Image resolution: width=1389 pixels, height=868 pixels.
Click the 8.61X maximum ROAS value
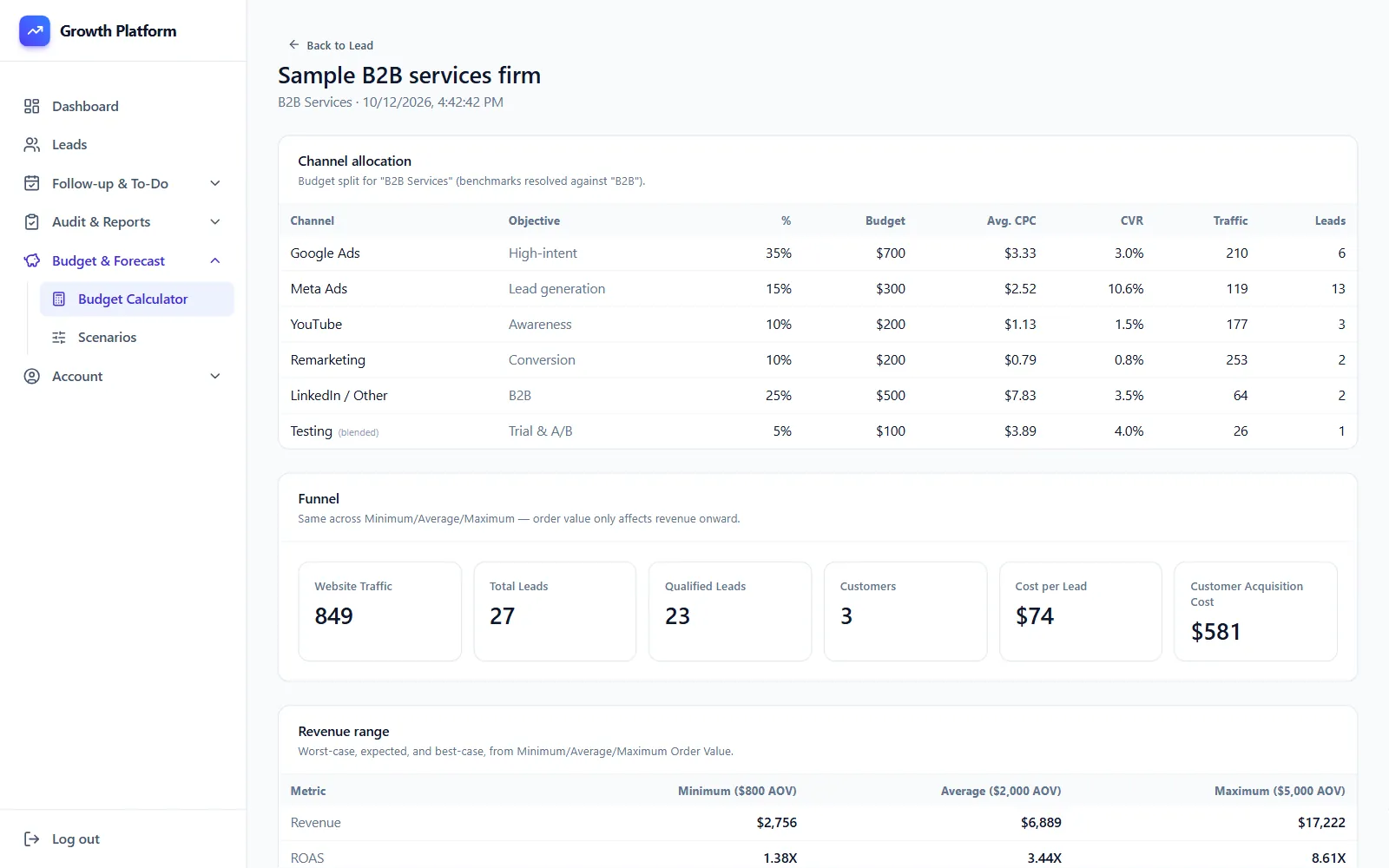pyautogui.click(x=1328, y=858)
